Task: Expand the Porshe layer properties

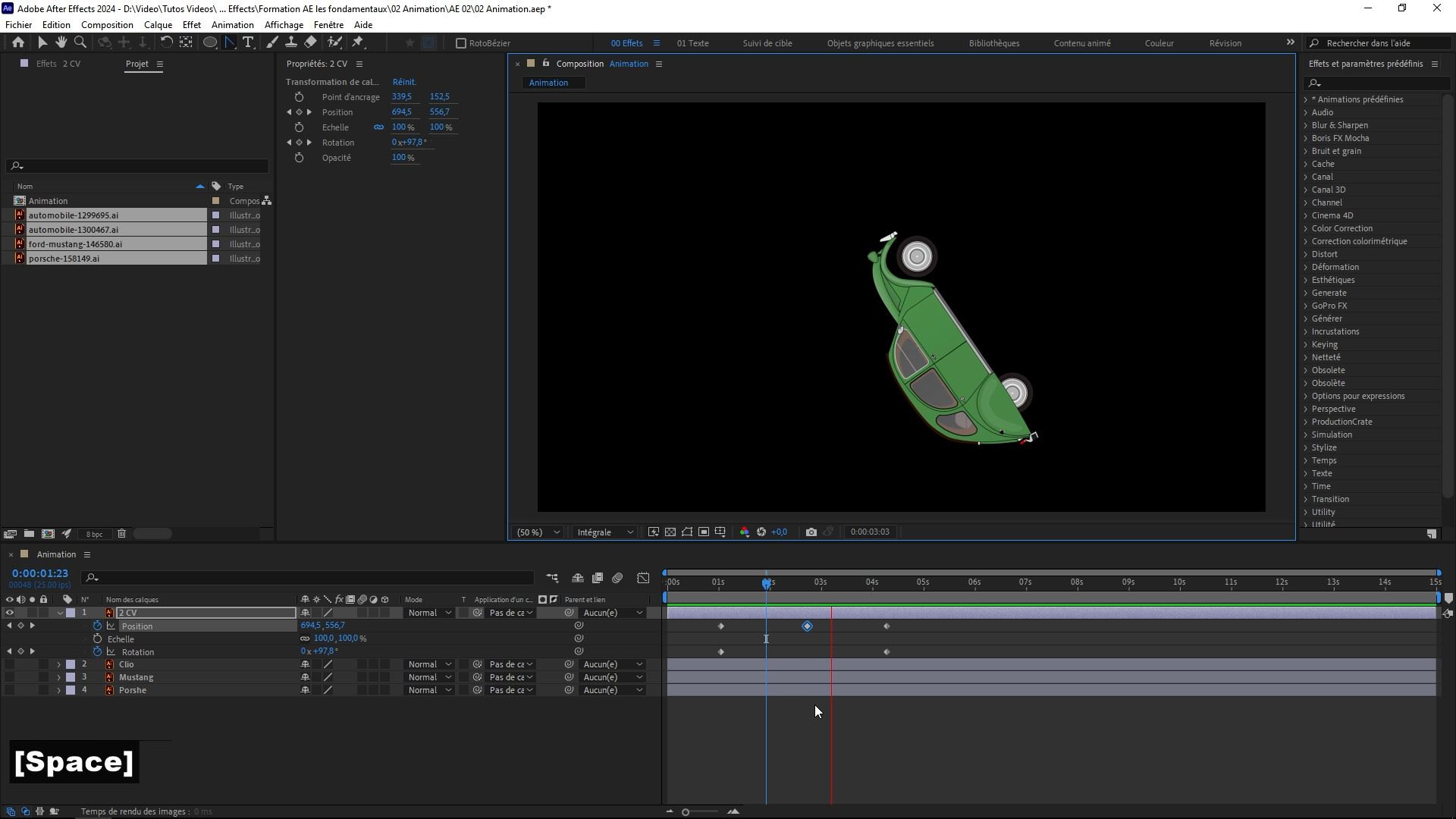Action: 58,691
